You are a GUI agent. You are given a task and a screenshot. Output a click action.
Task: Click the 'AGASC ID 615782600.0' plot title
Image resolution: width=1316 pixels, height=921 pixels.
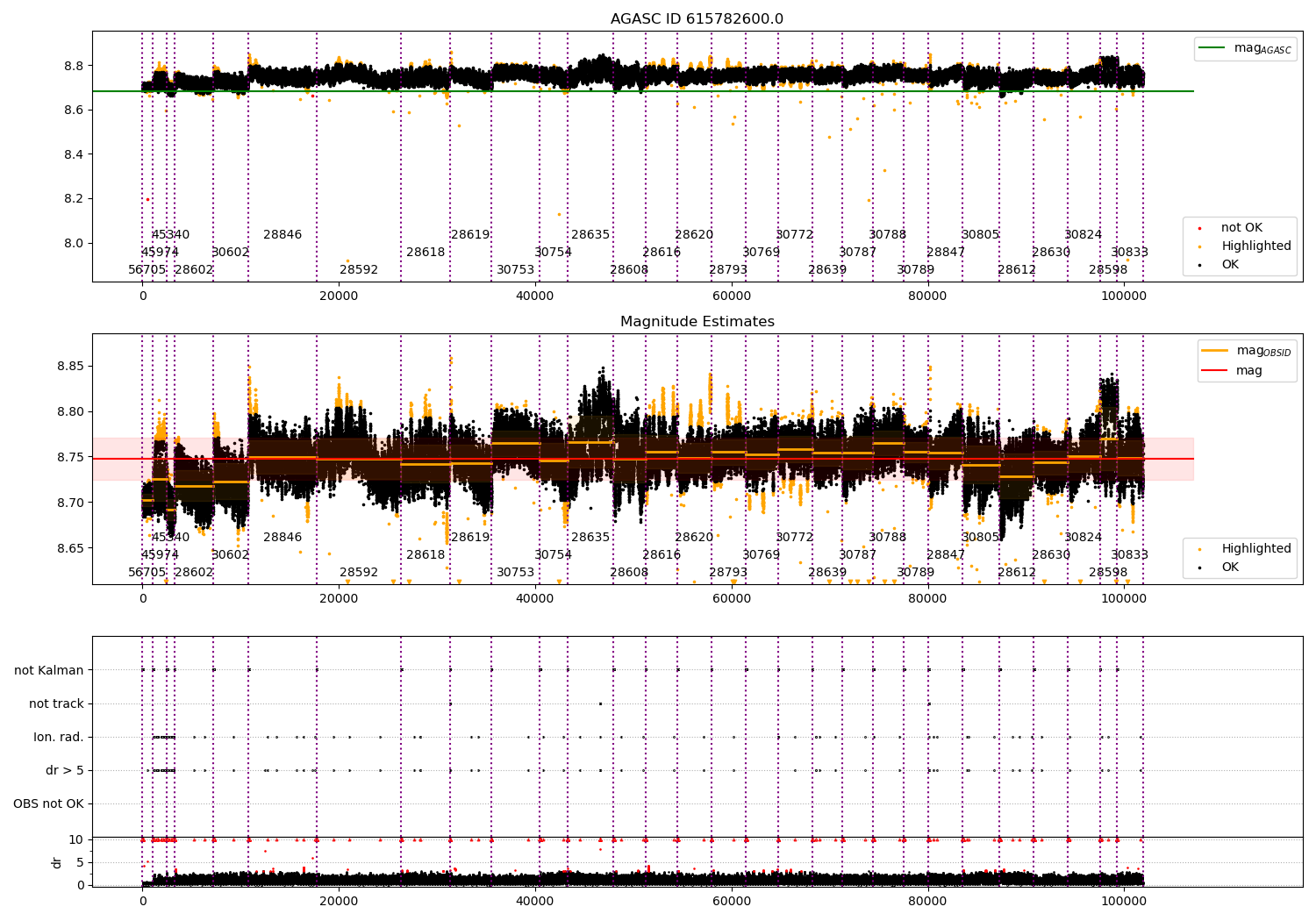pyautogui.click(x=697, y=19)
